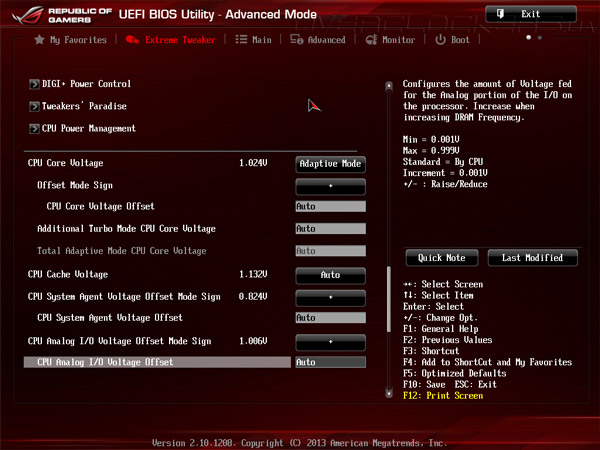
Task: Click the Additional Turbo Mode CPU Core Voltage field
Action: [330, 228]
